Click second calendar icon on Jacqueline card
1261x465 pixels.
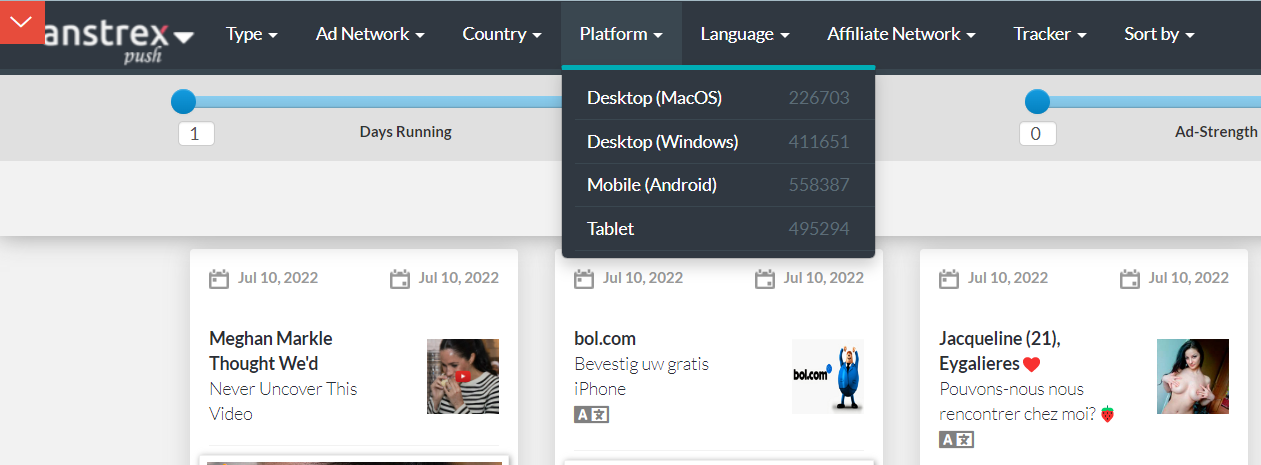point(1130,278)
